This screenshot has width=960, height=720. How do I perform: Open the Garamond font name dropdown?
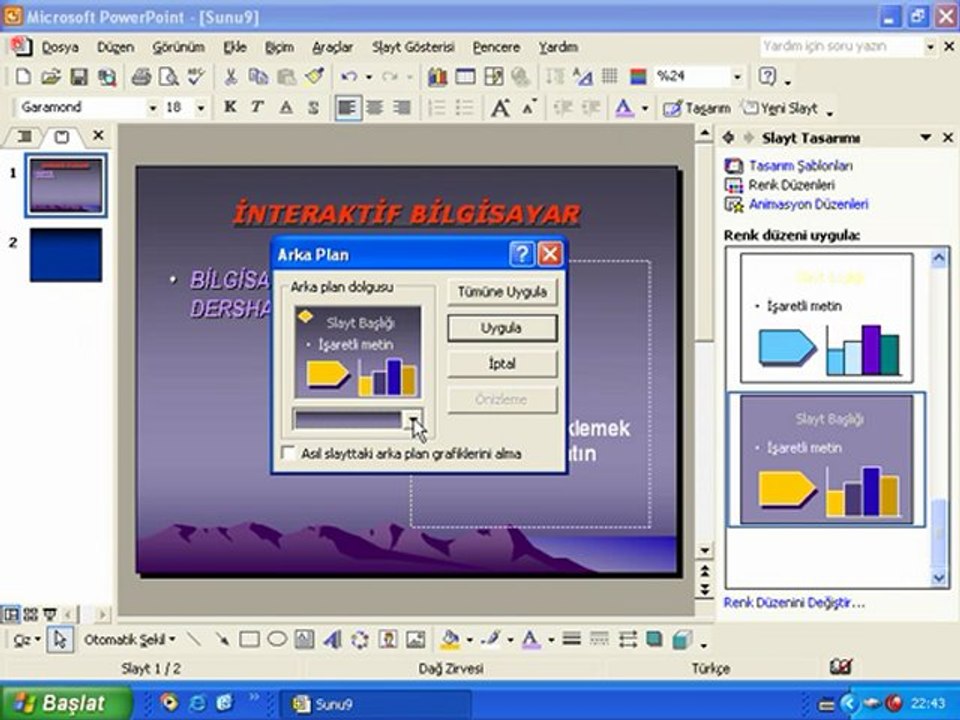tap(152, 108)
